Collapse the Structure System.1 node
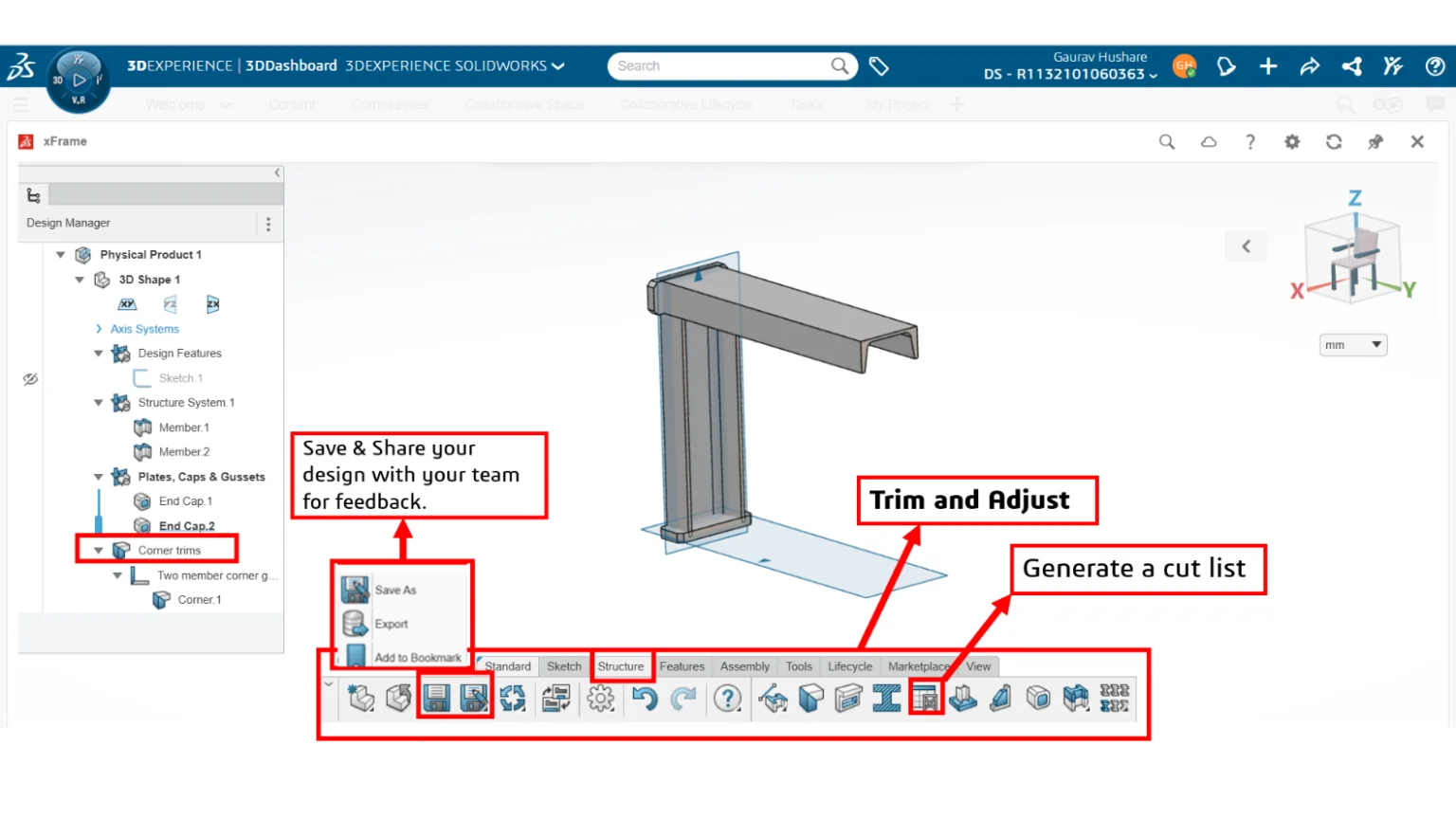The width and height of the screenshot is (1456, 819). click(99, 403)
